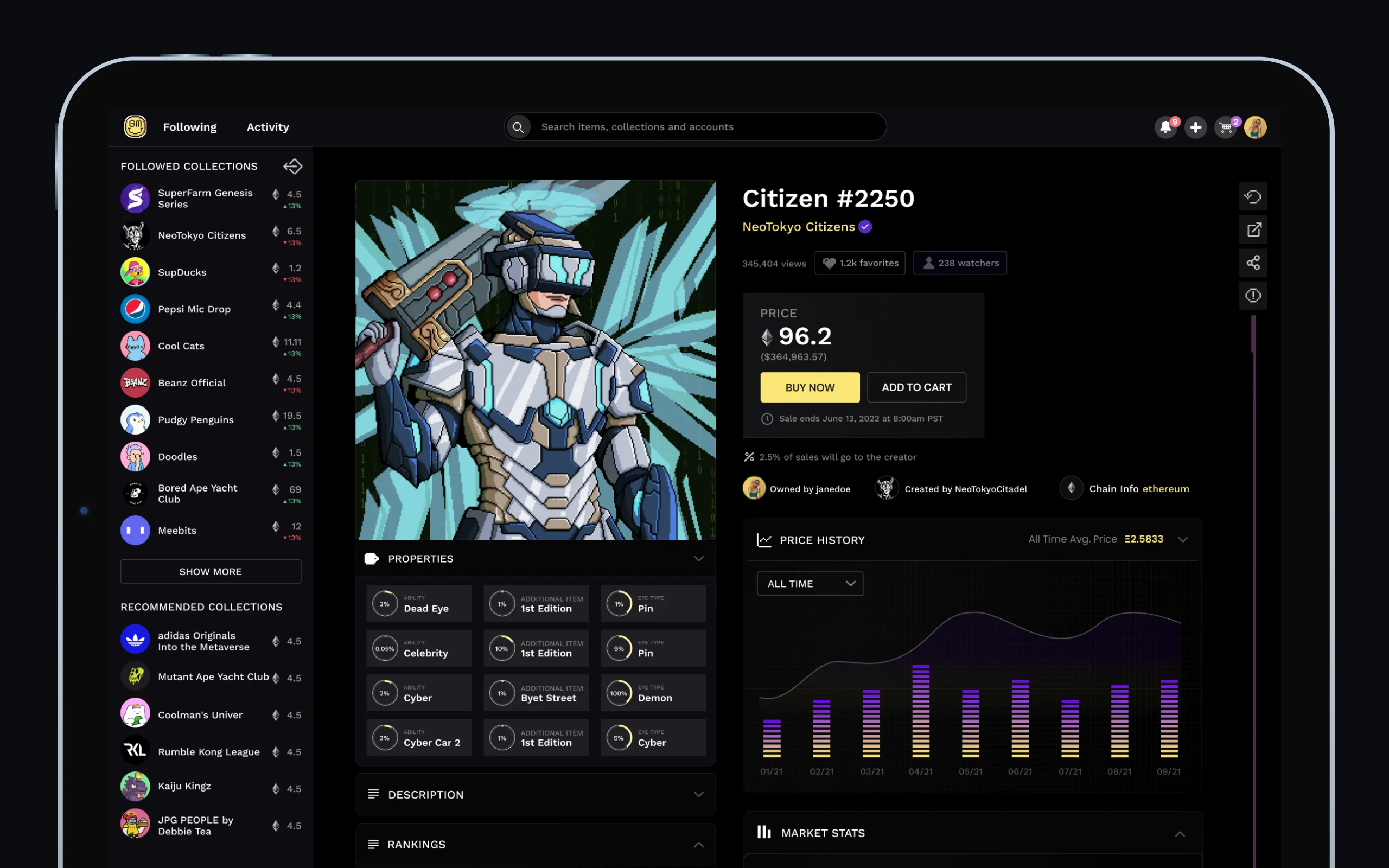
Task: Open the user profile avatar
Action: tap(1256, 127)
